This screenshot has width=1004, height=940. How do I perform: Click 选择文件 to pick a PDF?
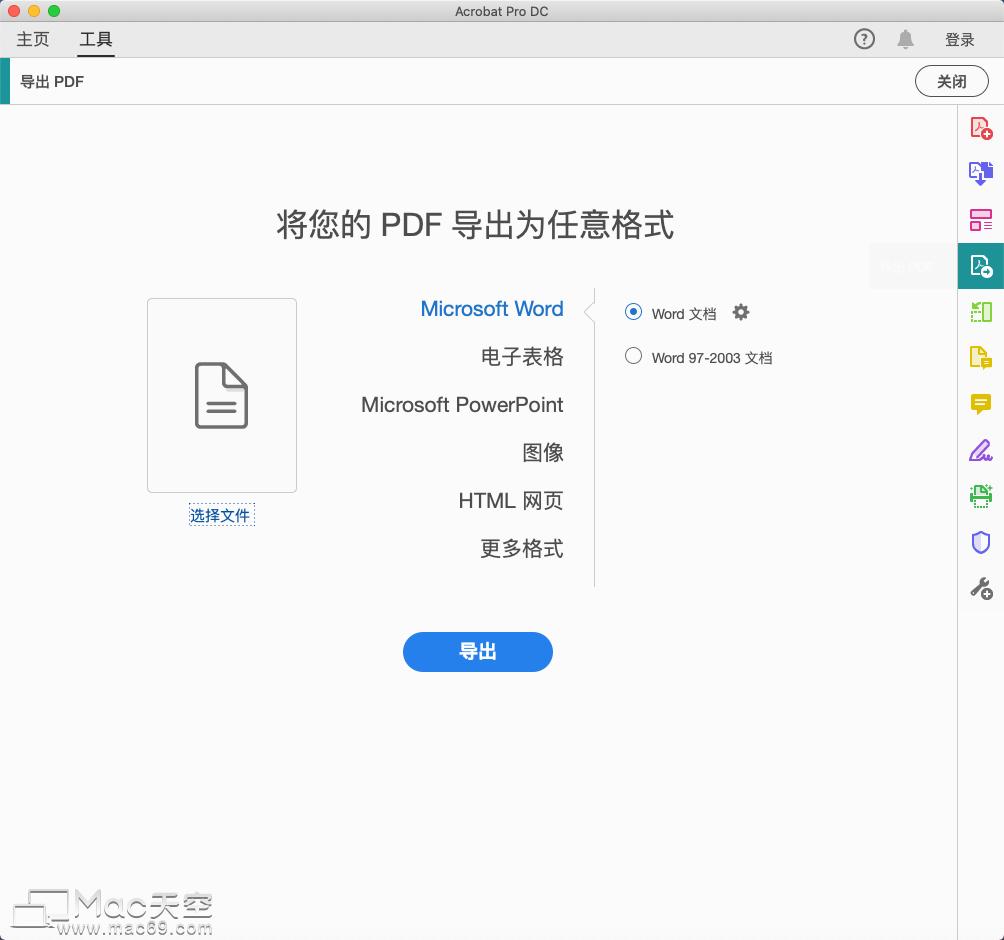[221, 515]
